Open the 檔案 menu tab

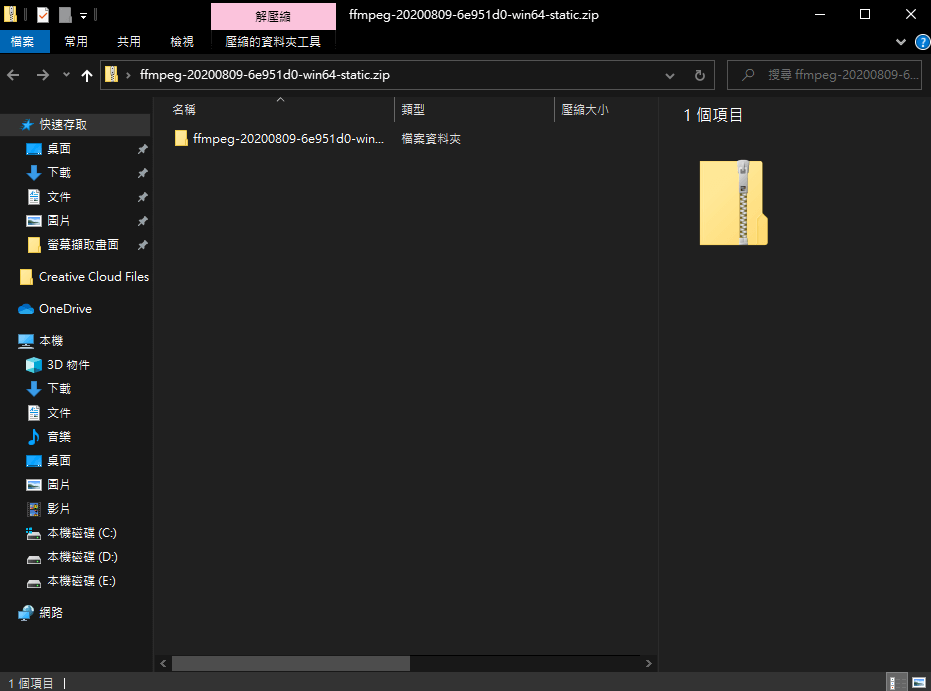[x=23, y=42]
